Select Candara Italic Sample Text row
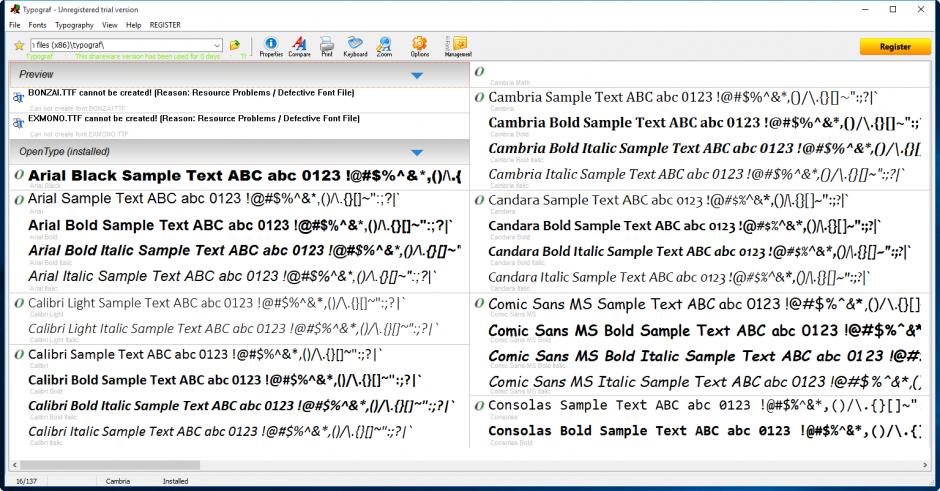This screenshot has height=491, width=940. (x=679, y=278)
